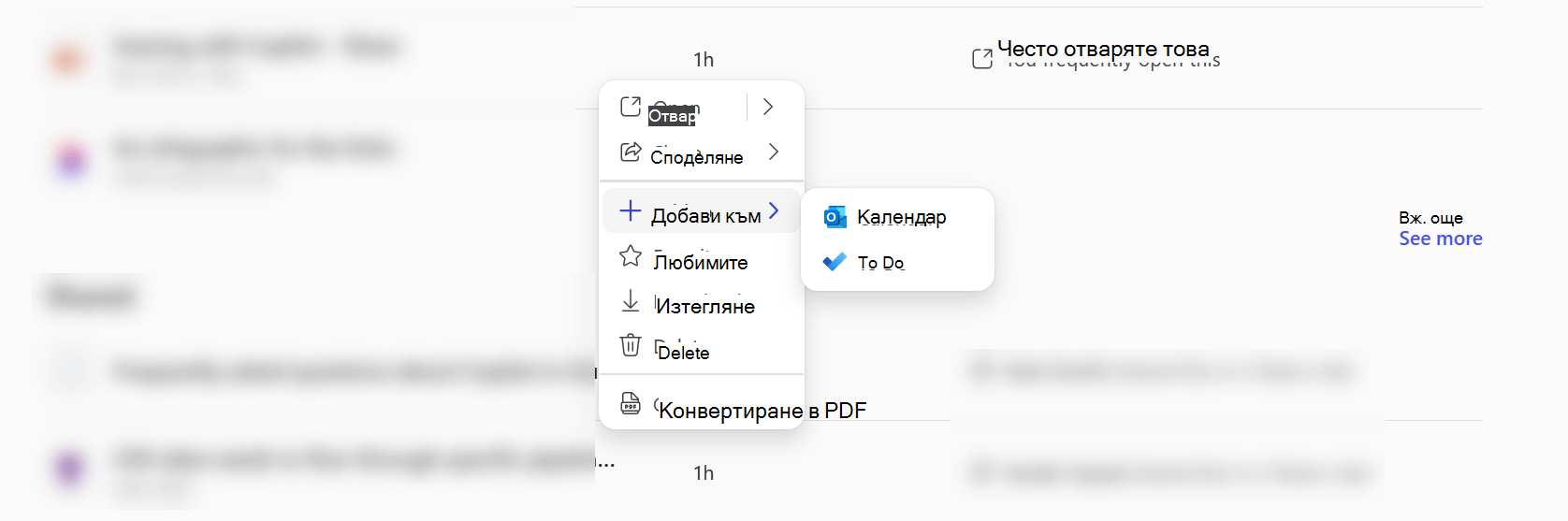Click the Отвар tooltip label
1568x521 pixels.
click(x=672, y=116)
